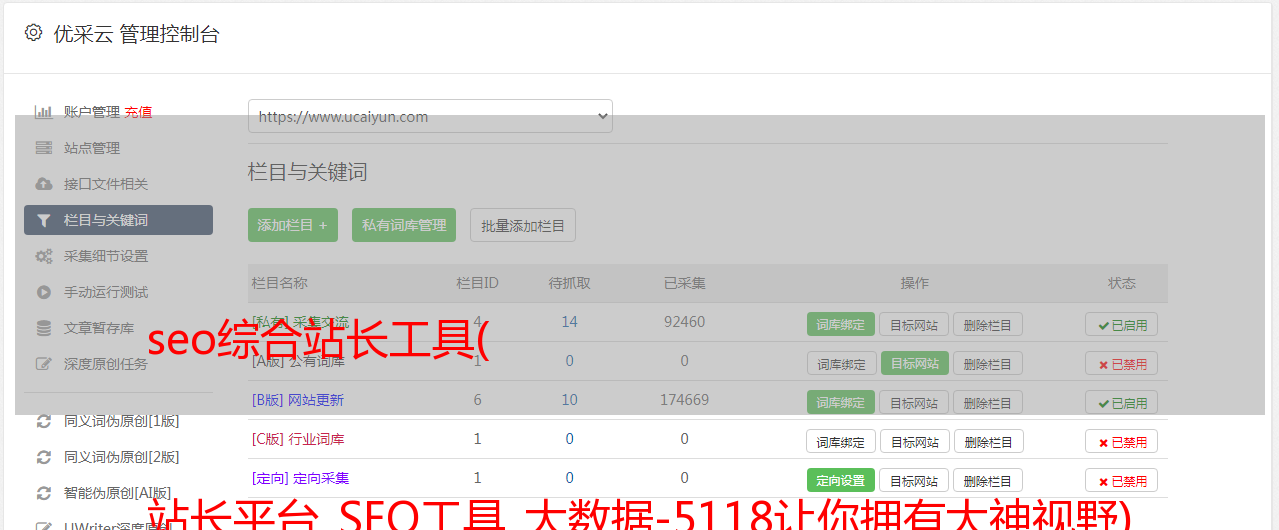1279x530 pixels.
Task: Click the 已采集 column header
Action: pos(684,283)
